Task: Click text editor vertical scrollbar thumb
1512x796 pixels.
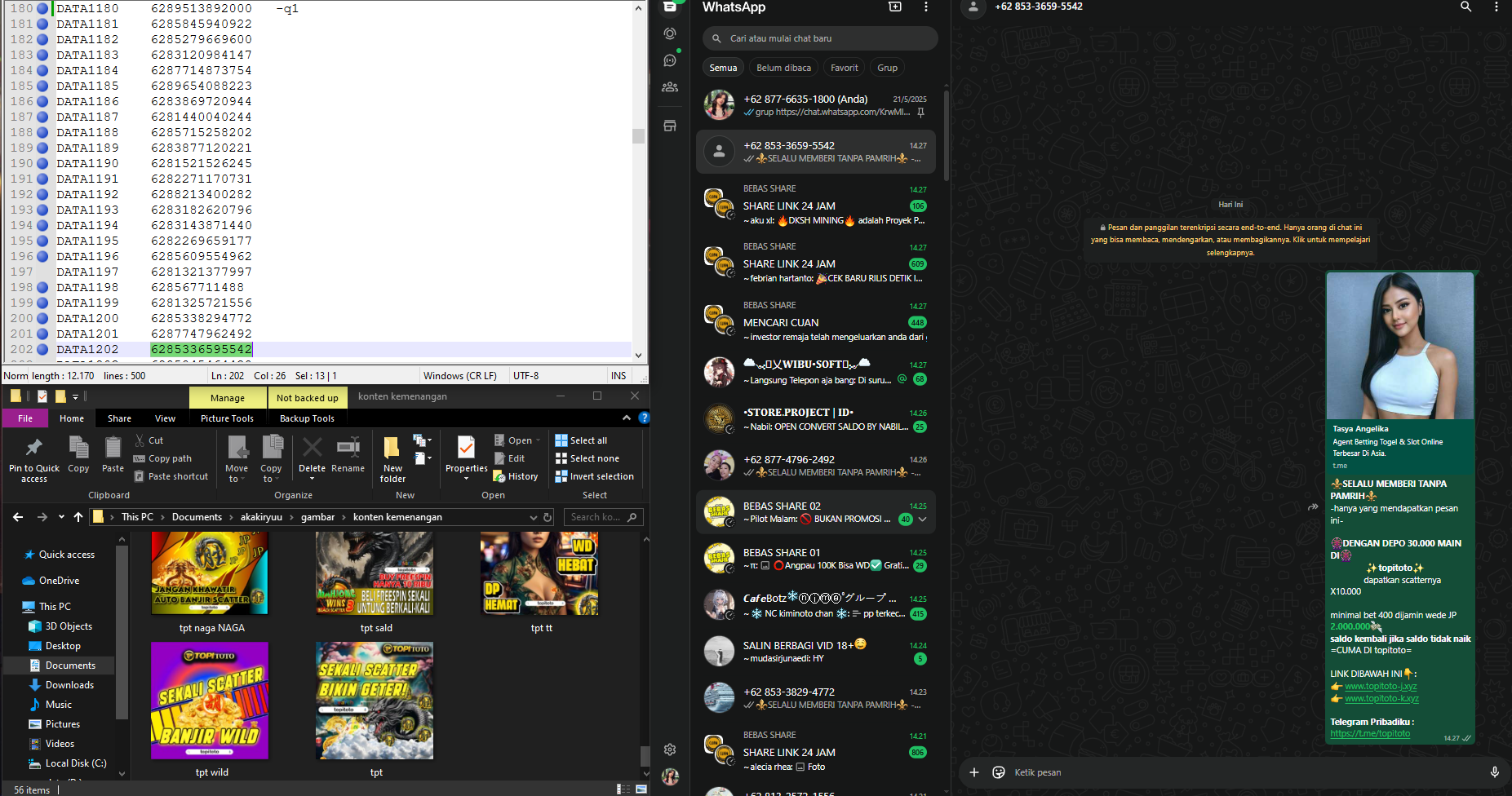Action: click(x=638, y=135)
